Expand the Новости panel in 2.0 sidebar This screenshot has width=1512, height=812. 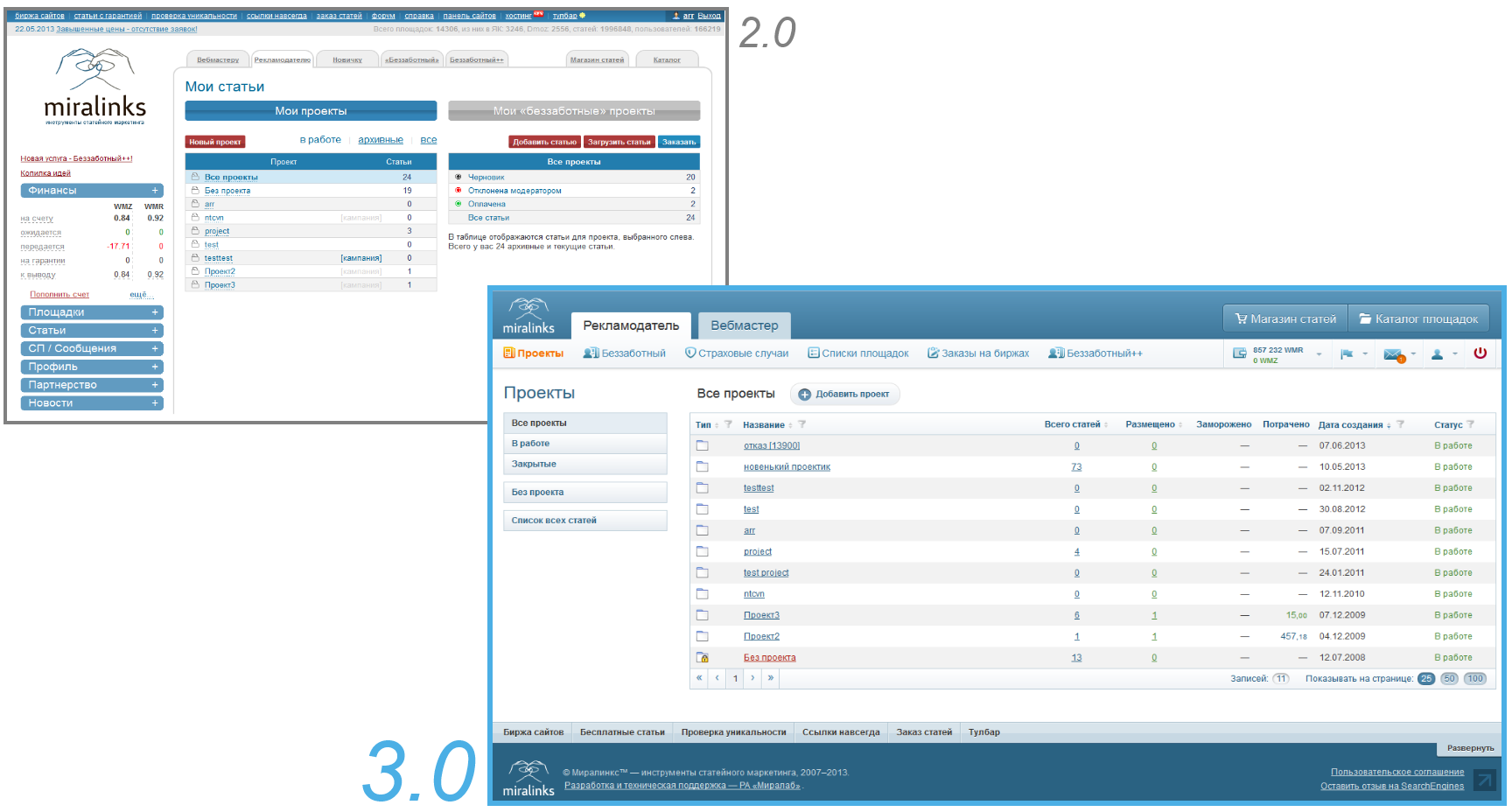coord(155,403)
